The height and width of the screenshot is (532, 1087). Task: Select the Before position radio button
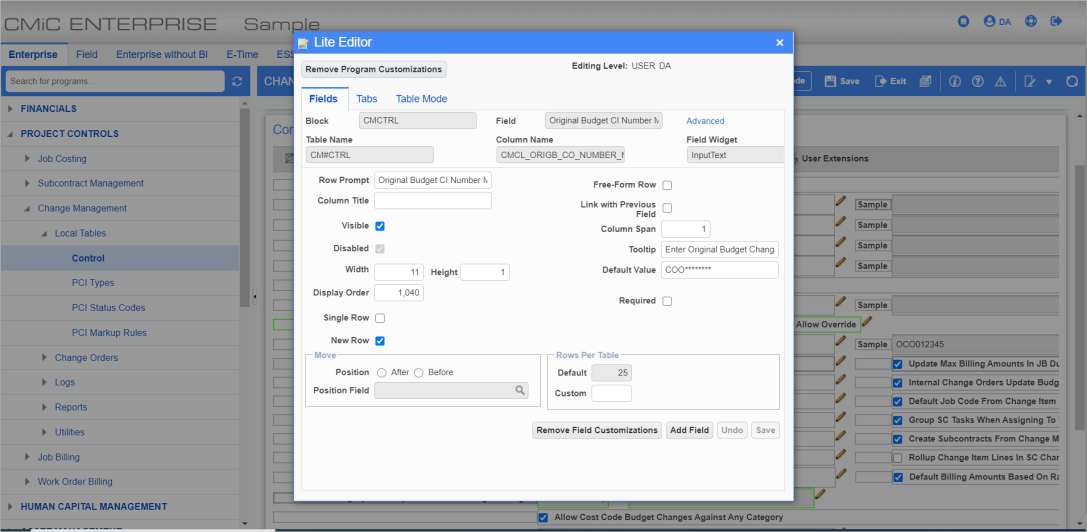[x=418, y=372]
